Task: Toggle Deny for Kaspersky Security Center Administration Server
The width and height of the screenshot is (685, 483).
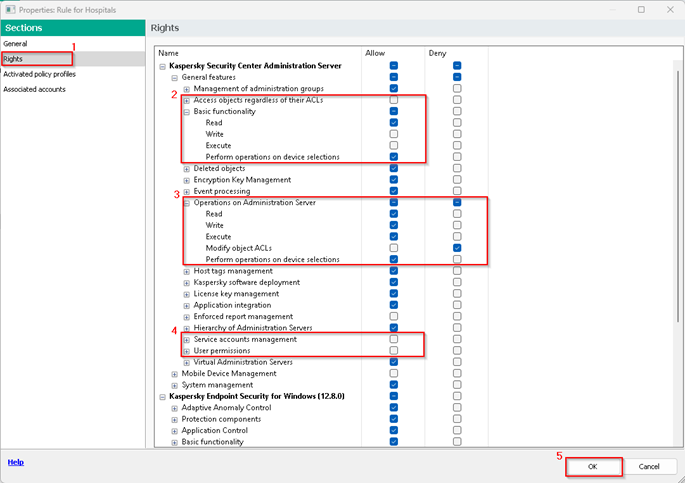Action: [x=457, y=66]
